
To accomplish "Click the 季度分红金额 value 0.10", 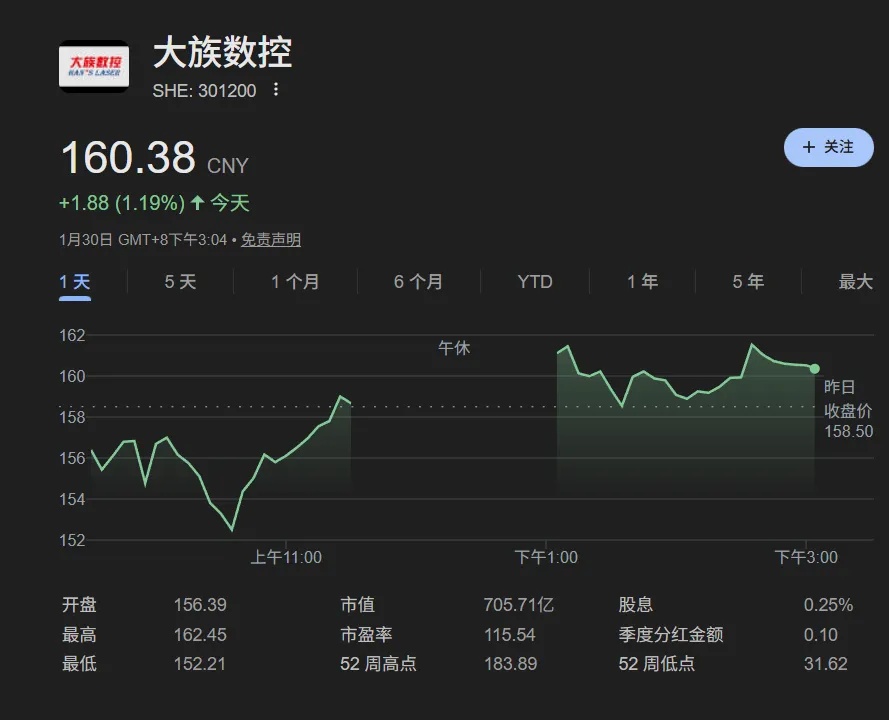I will 820,634.
